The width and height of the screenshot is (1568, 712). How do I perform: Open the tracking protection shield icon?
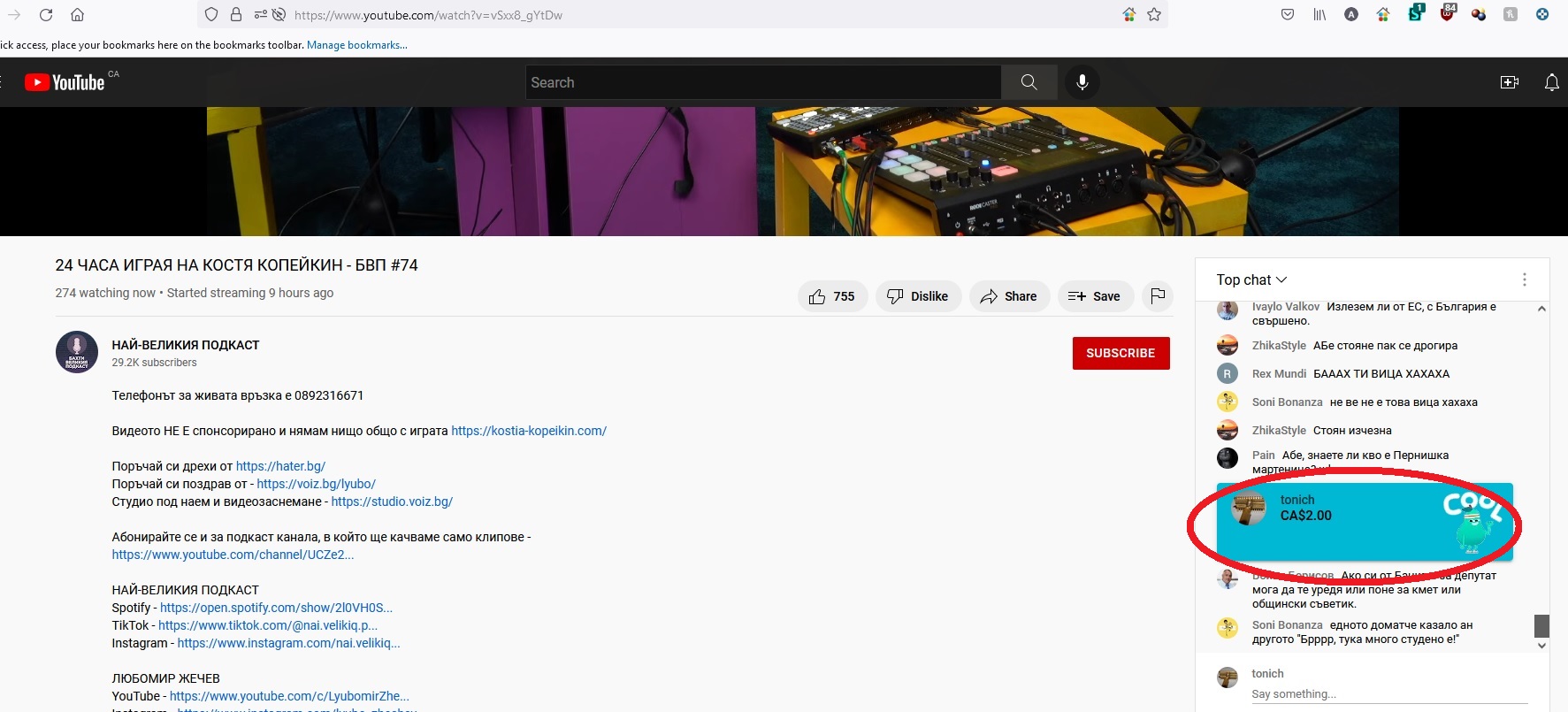tap(211, 15)
